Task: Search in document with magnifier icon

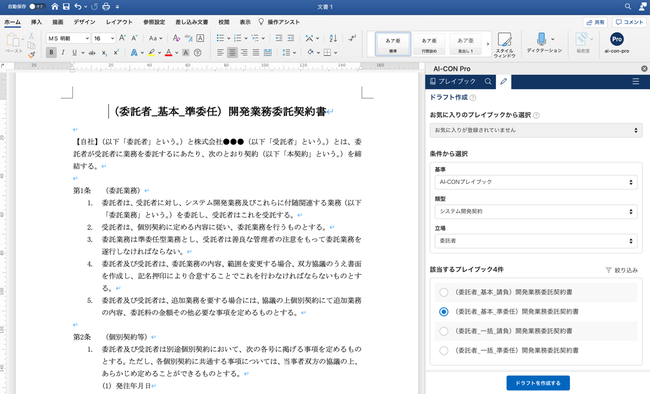Action: [628, 7]
